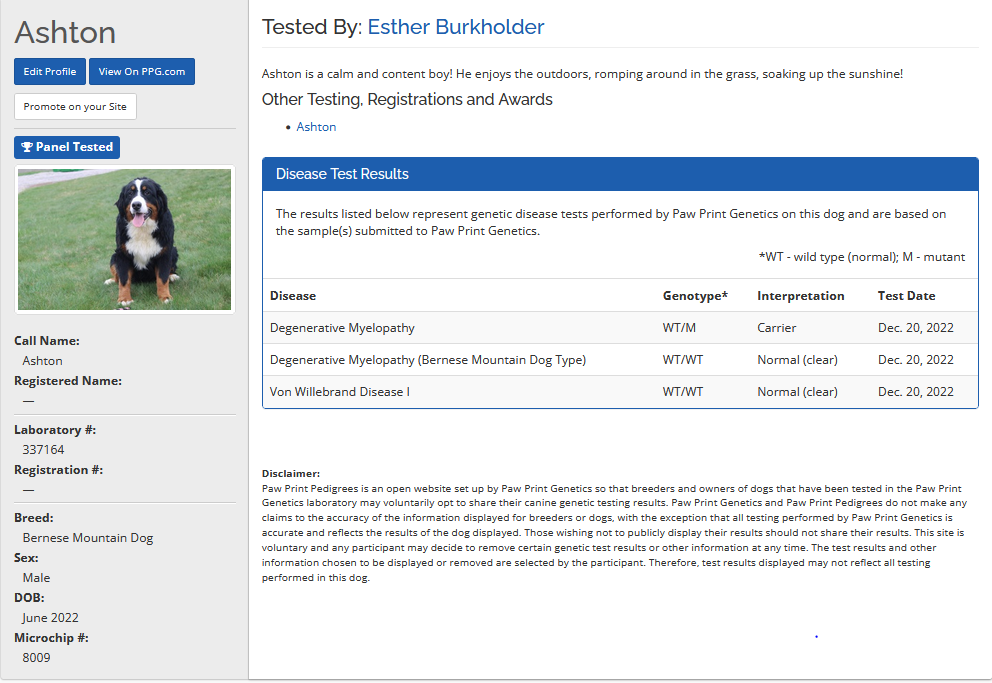Image resolution: width=992 pixels, height=683 pixels.
Task: Click the Test Date column header
Action: [906, 296]
